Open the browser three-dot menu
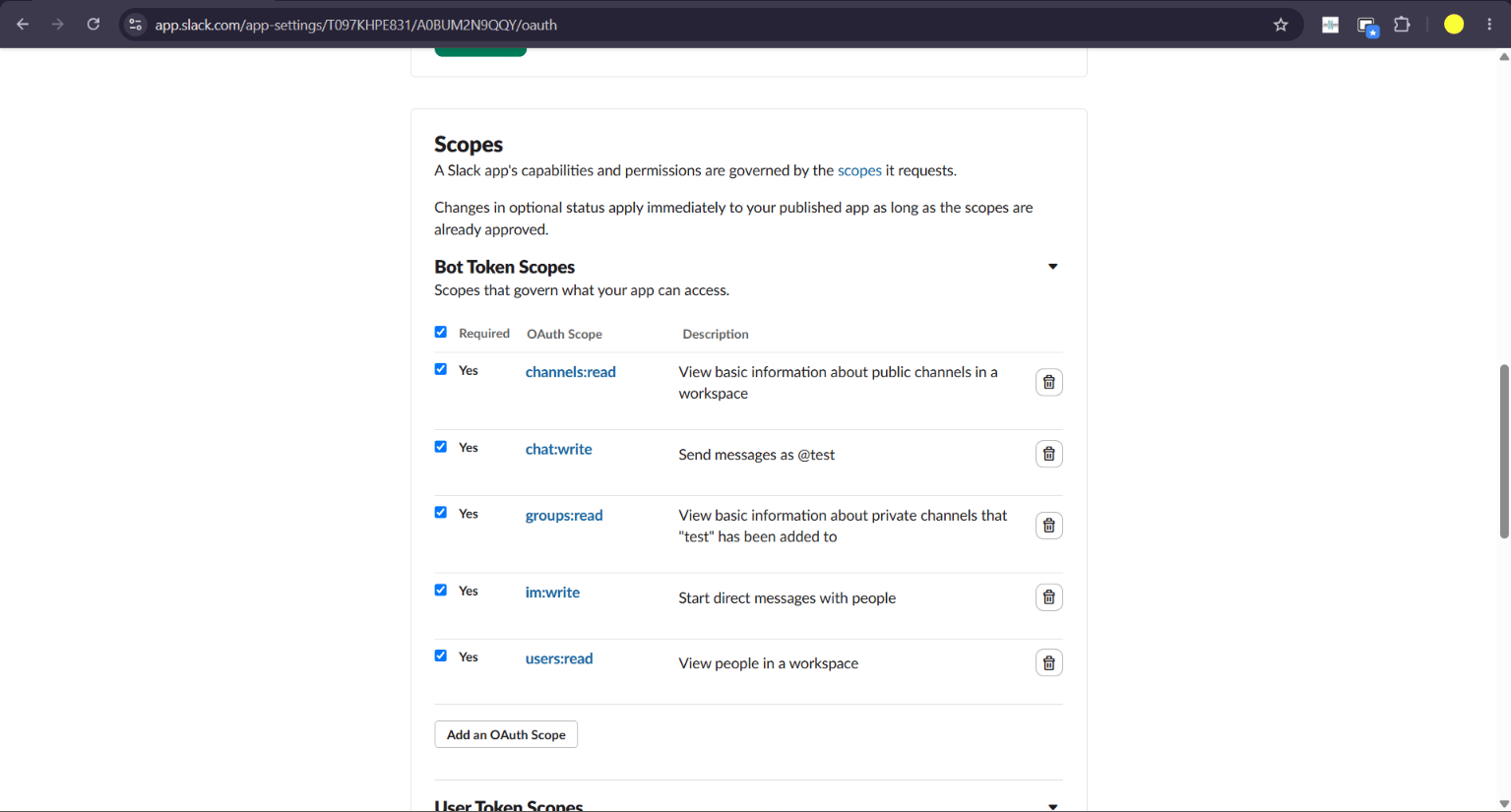The height and width of the screenshot is (812, 1511). coord(1489,25)
